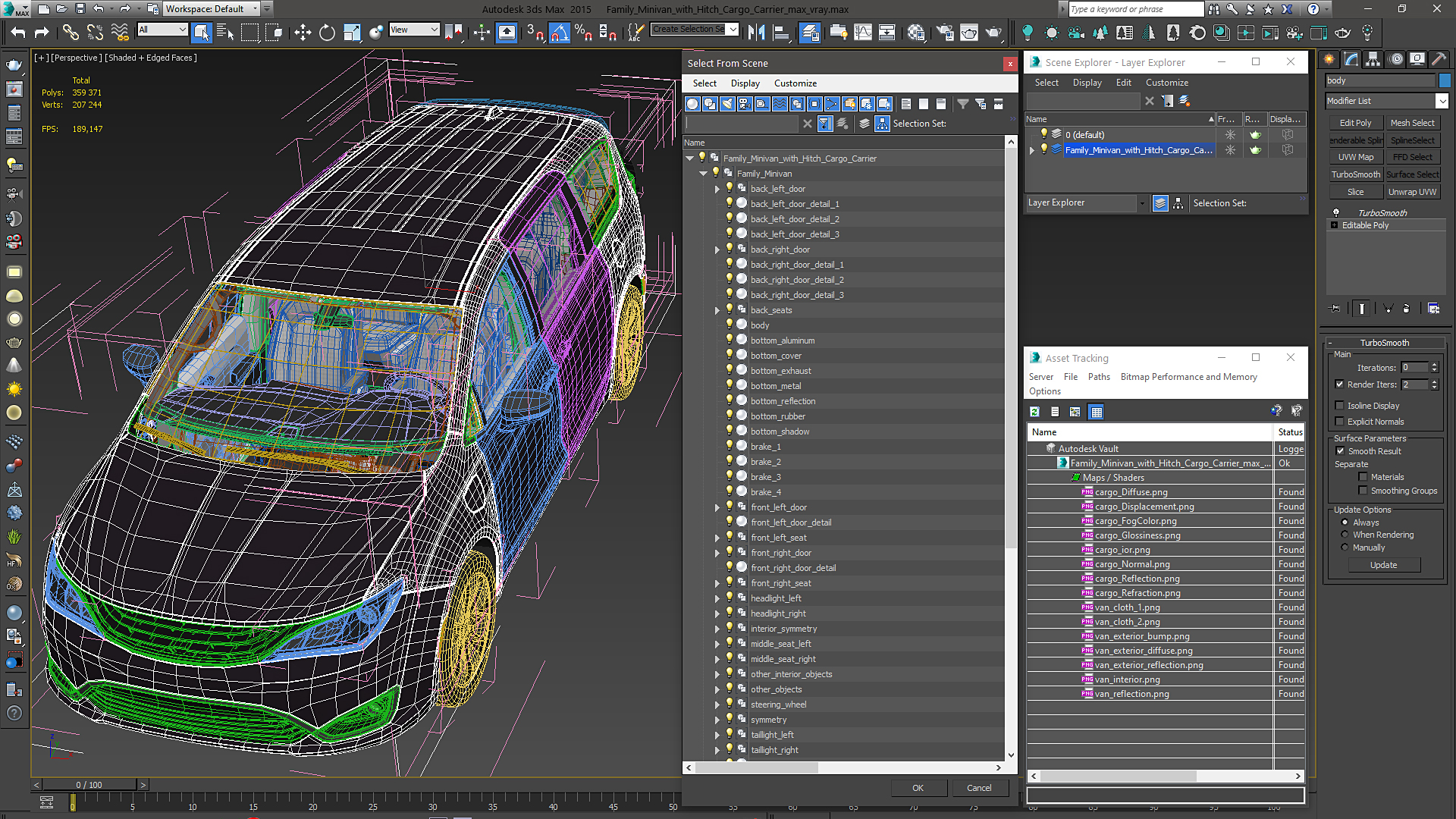Image resolution: width=1456 pixels, height=819 pixels.
Task: Click the find field in Select From Scene
Action: click(741, 124)
